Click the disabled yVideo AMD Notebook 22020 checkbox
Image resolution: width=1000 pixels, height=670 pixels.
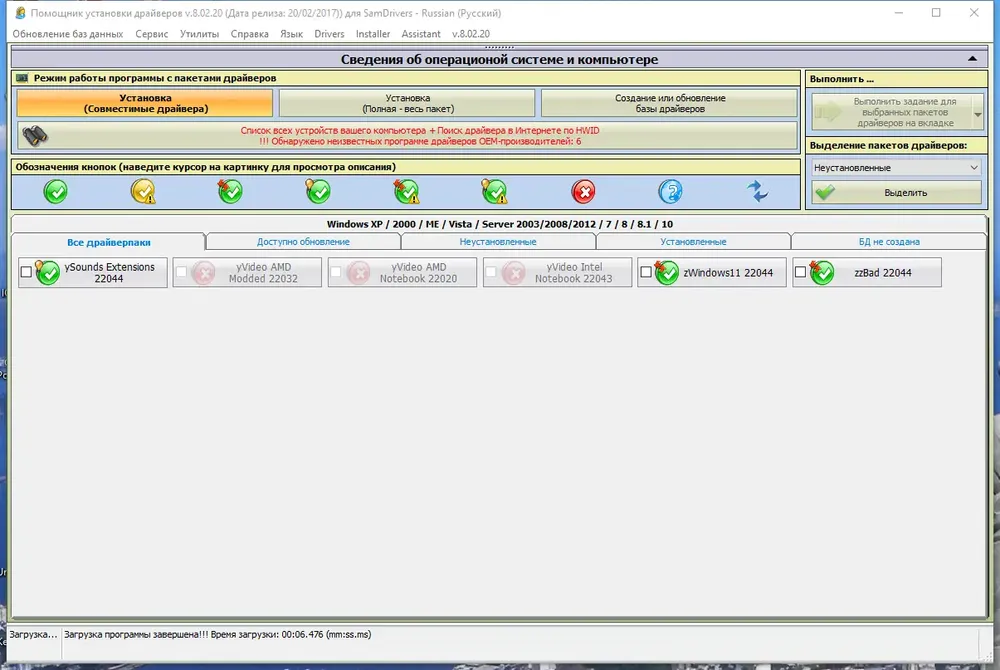pyautogui.click(x=336, y=272)
